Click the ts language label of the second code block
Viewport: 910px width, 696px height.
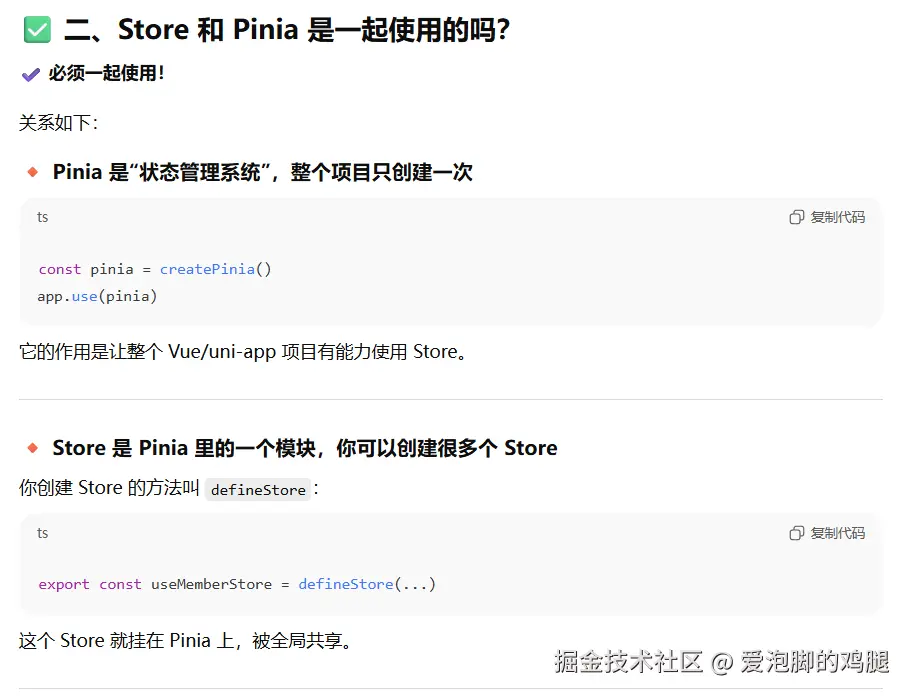click(x=42, y=533)
